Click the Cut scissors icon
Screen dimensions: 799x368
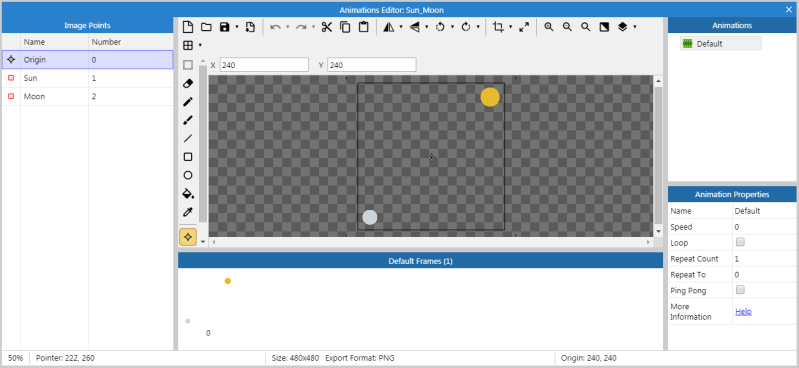pyautogui.click(x=327, y=27)
